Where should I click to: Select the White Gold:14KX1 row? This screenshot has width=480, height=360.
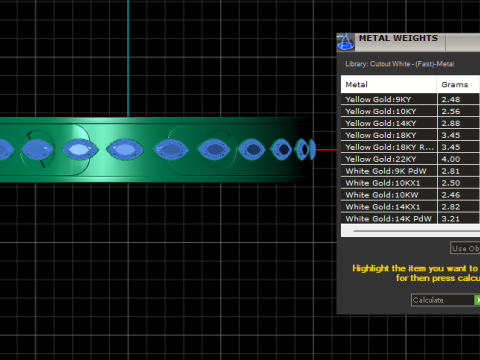click(x=411, y=207)
